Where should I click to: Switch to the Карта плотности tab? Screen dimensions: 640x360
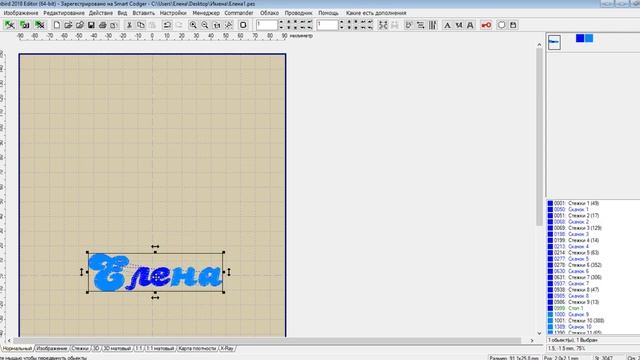click(x=198, y=349)
